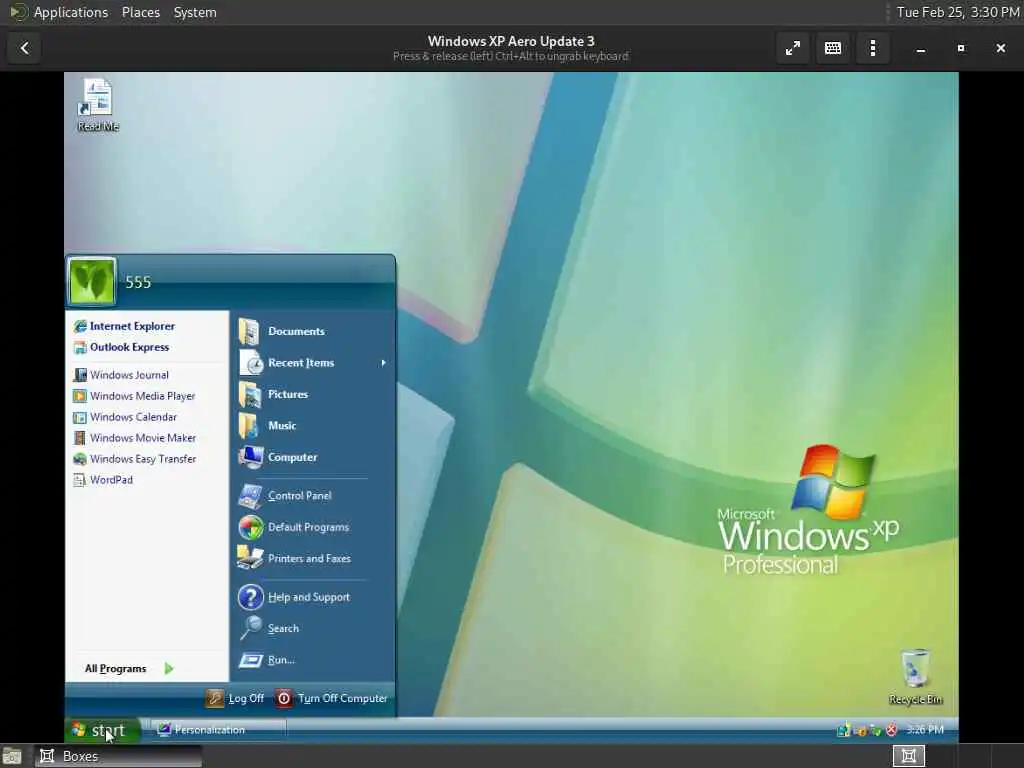Open Windows Journal
Viewport: 1024px width, 768px height.
[121, 375]
